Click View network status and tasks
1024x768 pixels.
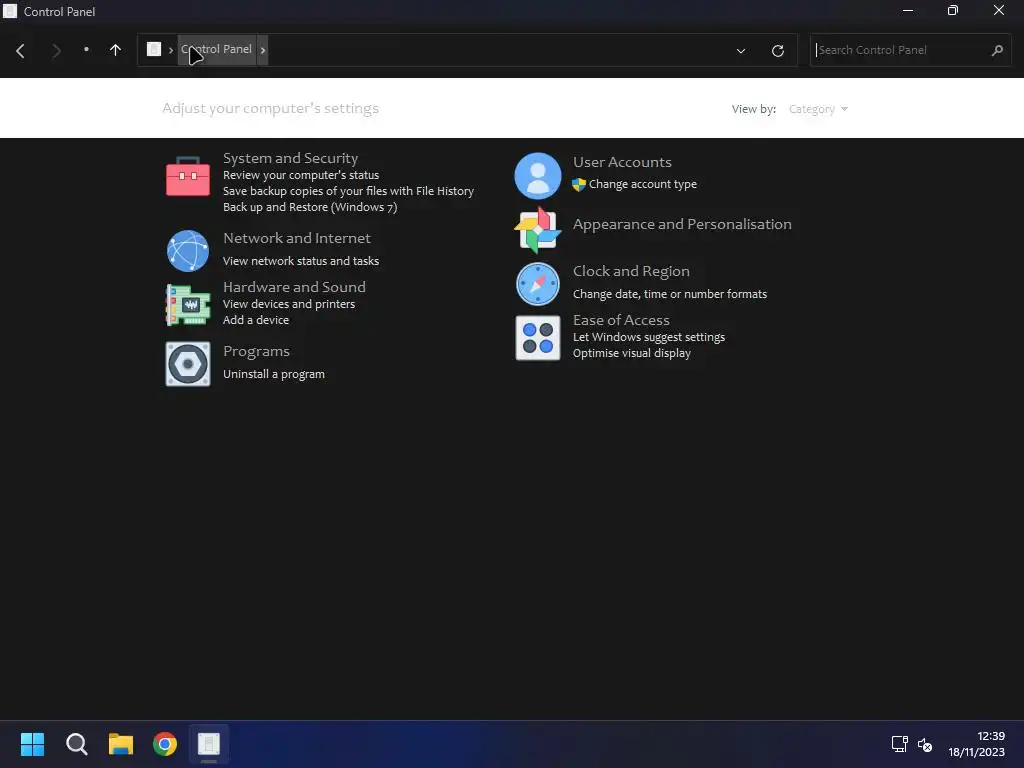point(300,261)
